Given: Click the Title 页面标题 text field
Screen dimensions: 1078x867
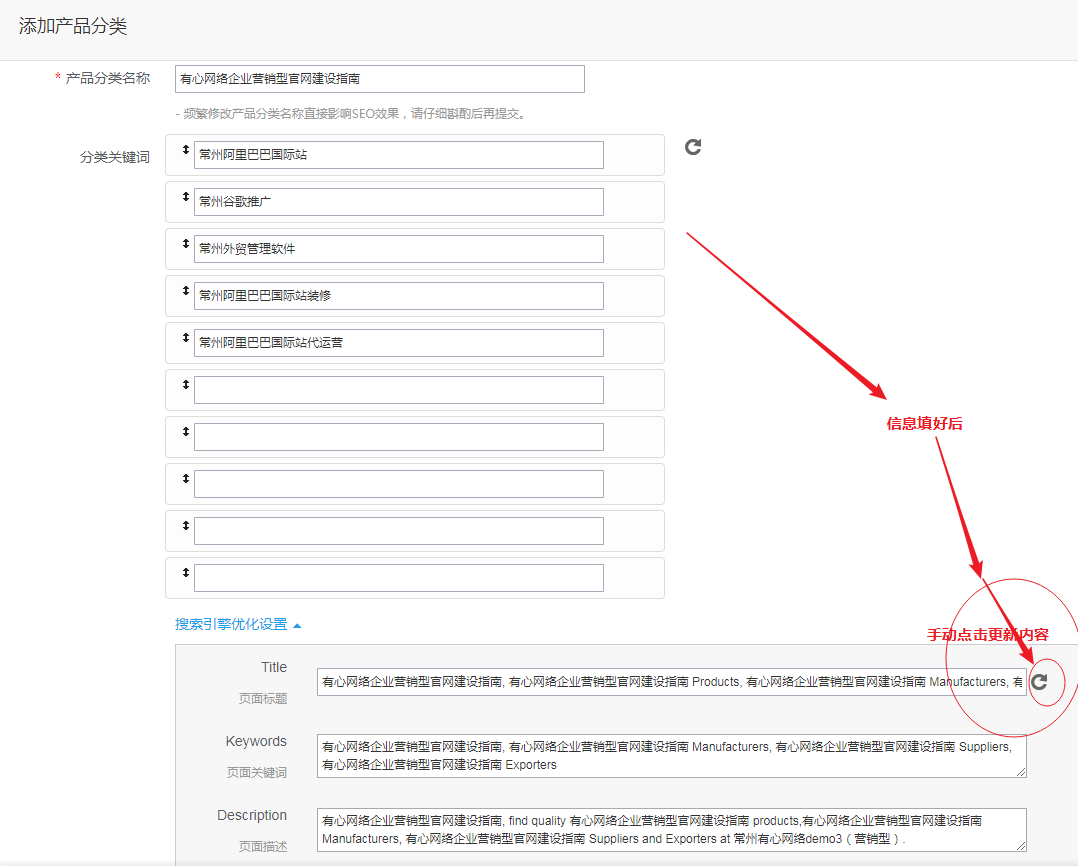Looking at the screenshot, I should [x=671, y=682].
